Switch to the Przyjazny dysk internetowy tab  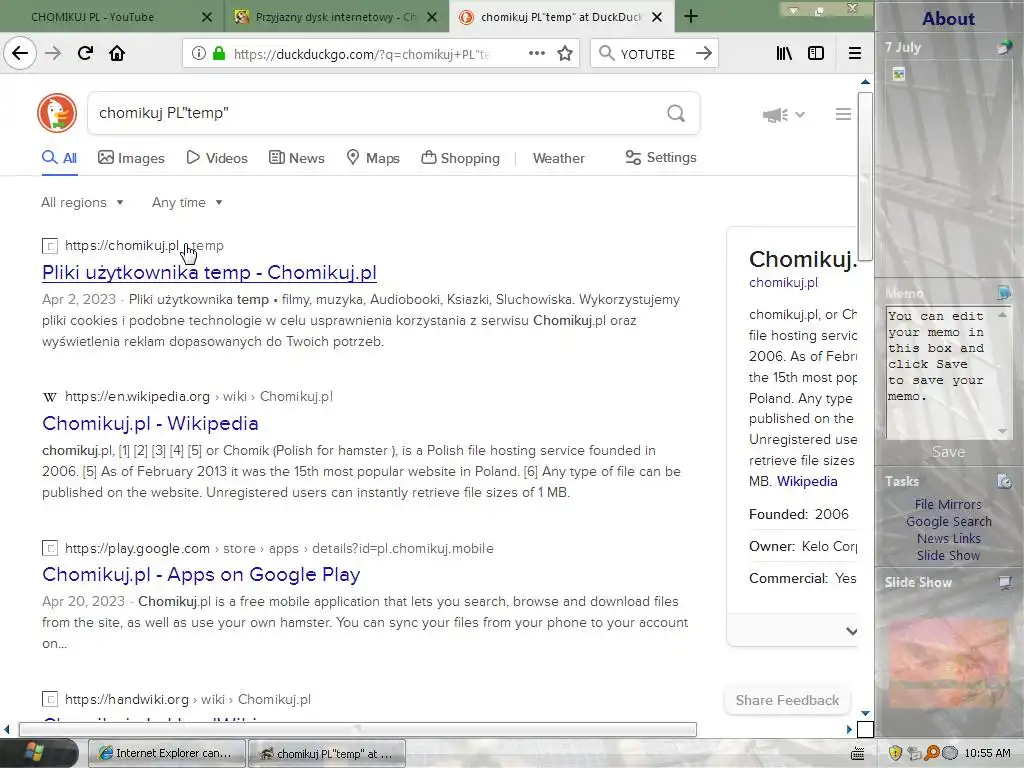(x=336, y=17)
